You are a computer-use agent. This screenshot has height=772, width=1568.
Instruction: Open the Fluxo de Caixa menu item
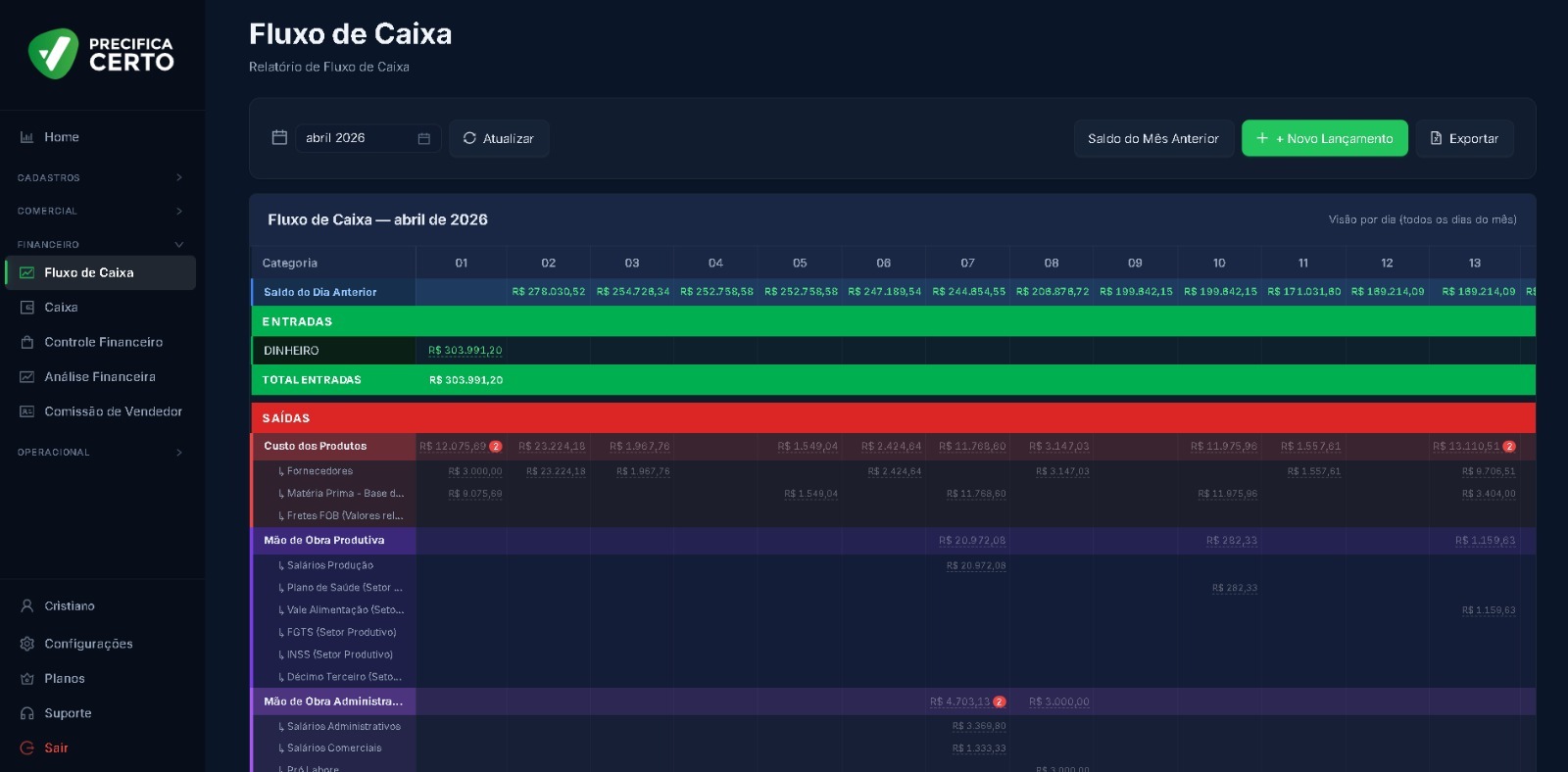pyautogui.click(x=100, y=272)
